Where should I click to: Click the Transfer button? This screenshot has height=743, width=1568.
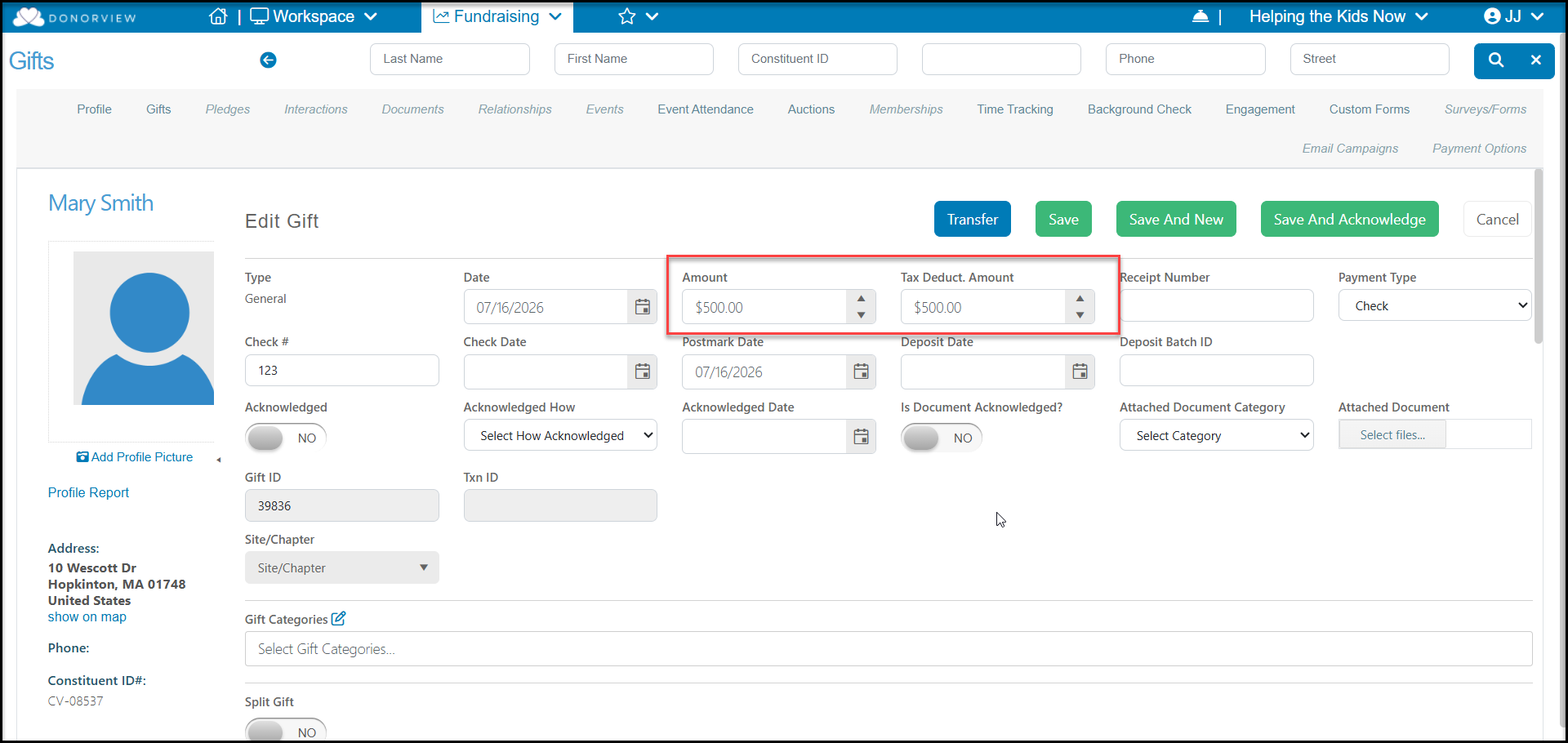pos(973,219)
